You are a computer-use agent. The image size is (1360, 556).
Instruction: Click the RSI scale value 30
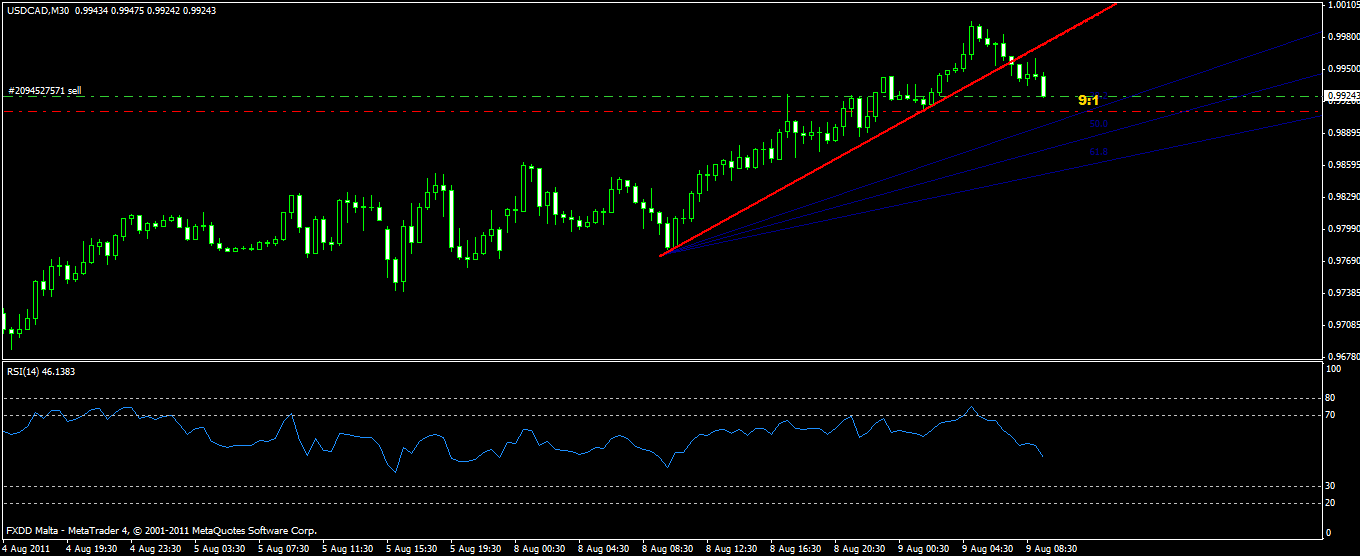pyautogui.click(x=1331, y=486)
